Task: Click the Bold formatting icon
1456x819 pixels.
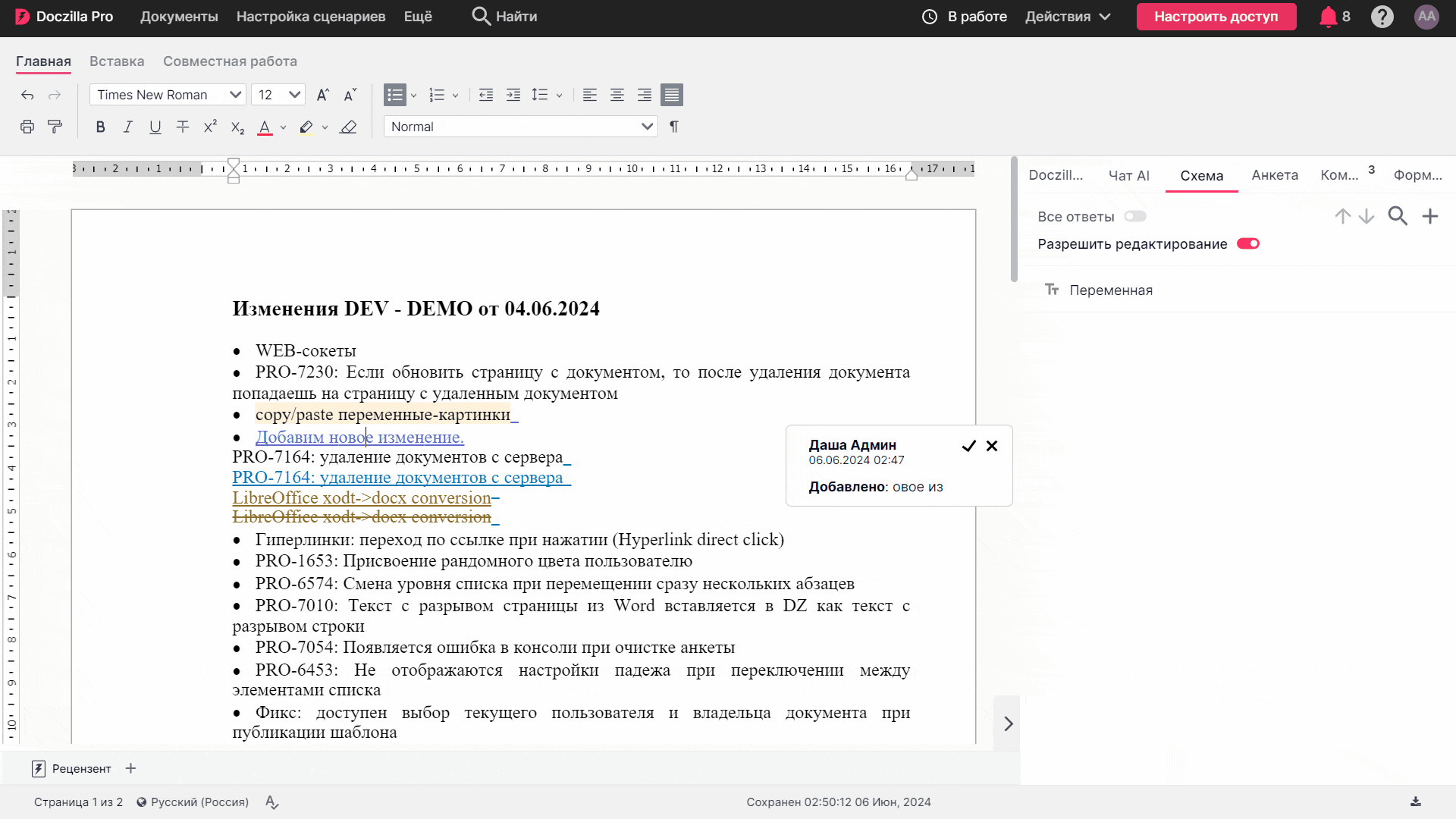Action: tap(100, 127)
